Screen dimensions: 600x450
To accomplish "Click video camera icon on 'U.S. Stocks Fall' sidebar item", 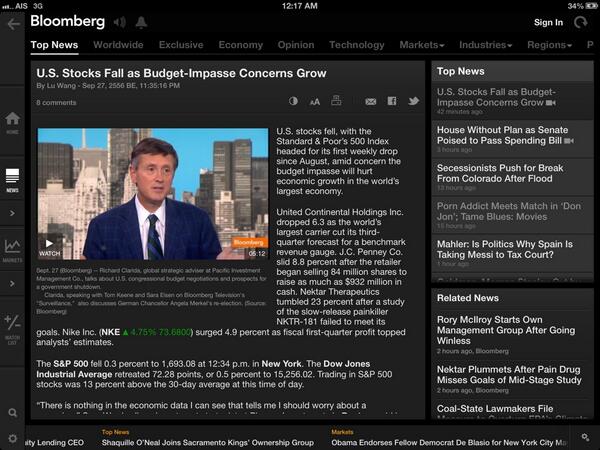I will [x=551, y=103].
